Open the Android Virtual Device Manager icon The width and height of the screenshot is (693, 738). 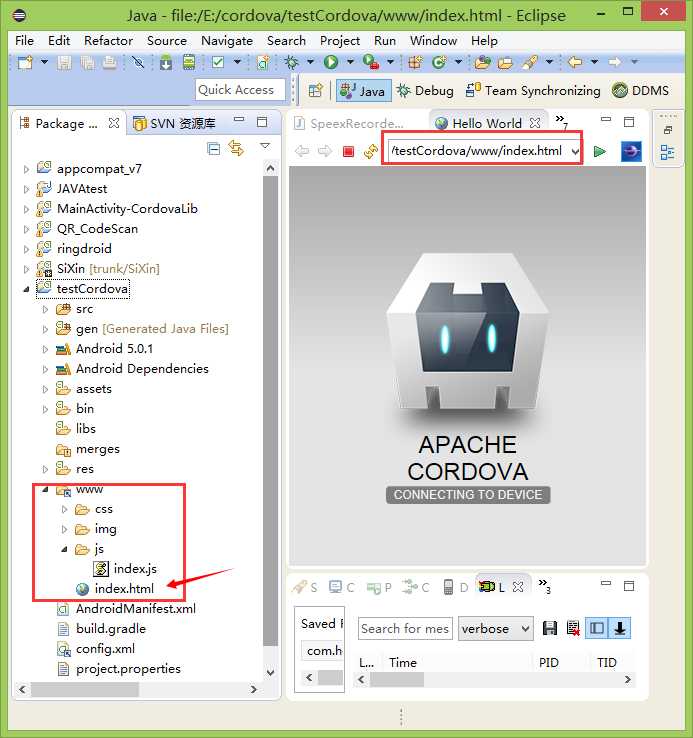(189, 62)
